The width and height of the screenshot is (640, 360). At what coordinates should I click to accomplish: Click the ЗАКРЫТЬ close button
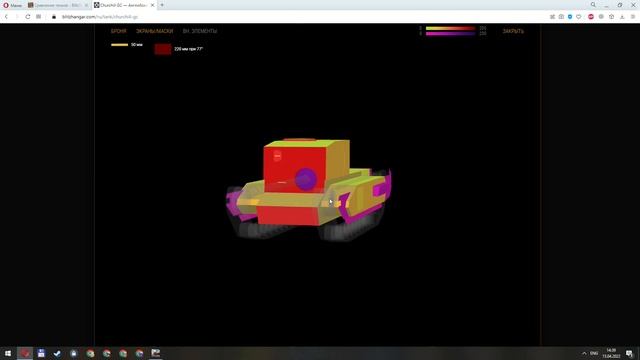coord(513,31)
